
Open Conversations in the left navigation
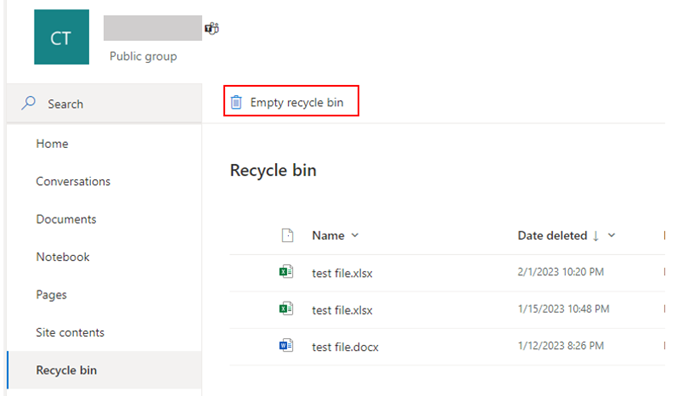pyautogui.click(x=73, y=181)
